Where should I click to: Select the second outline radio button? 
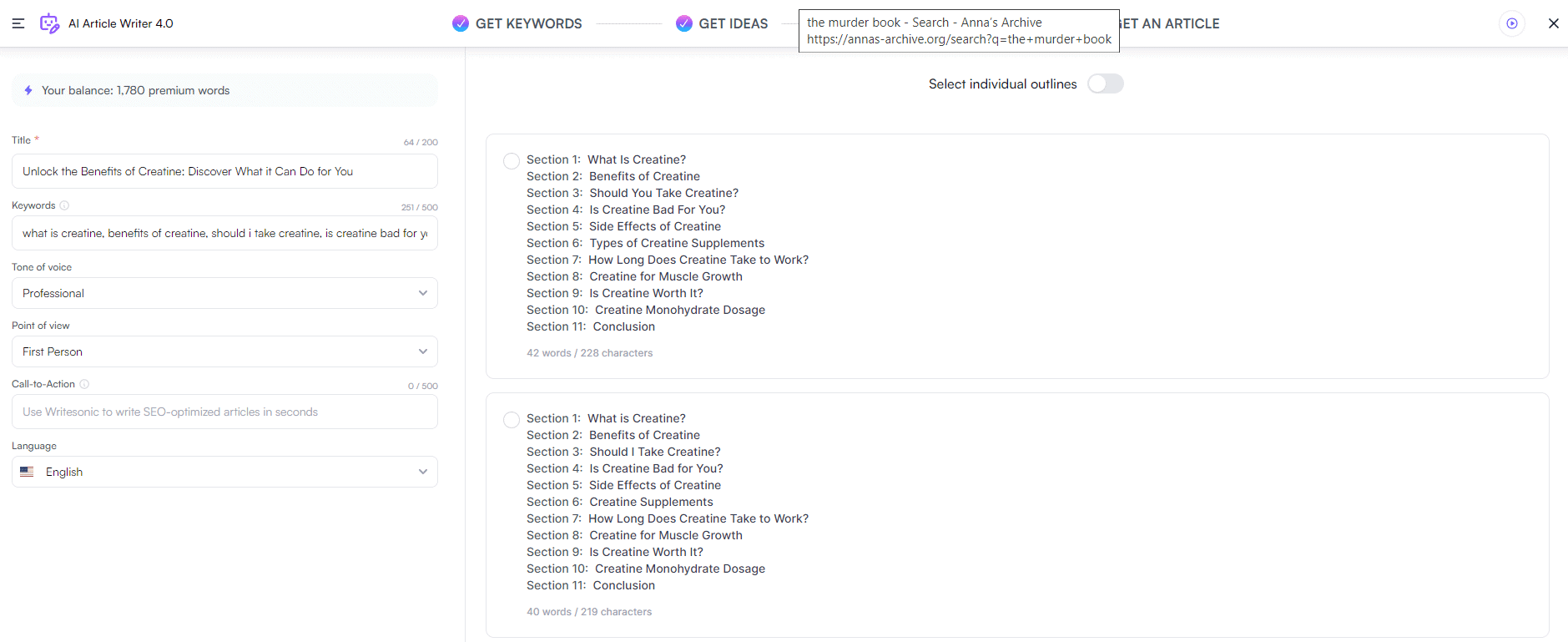[x=512, y=420]
